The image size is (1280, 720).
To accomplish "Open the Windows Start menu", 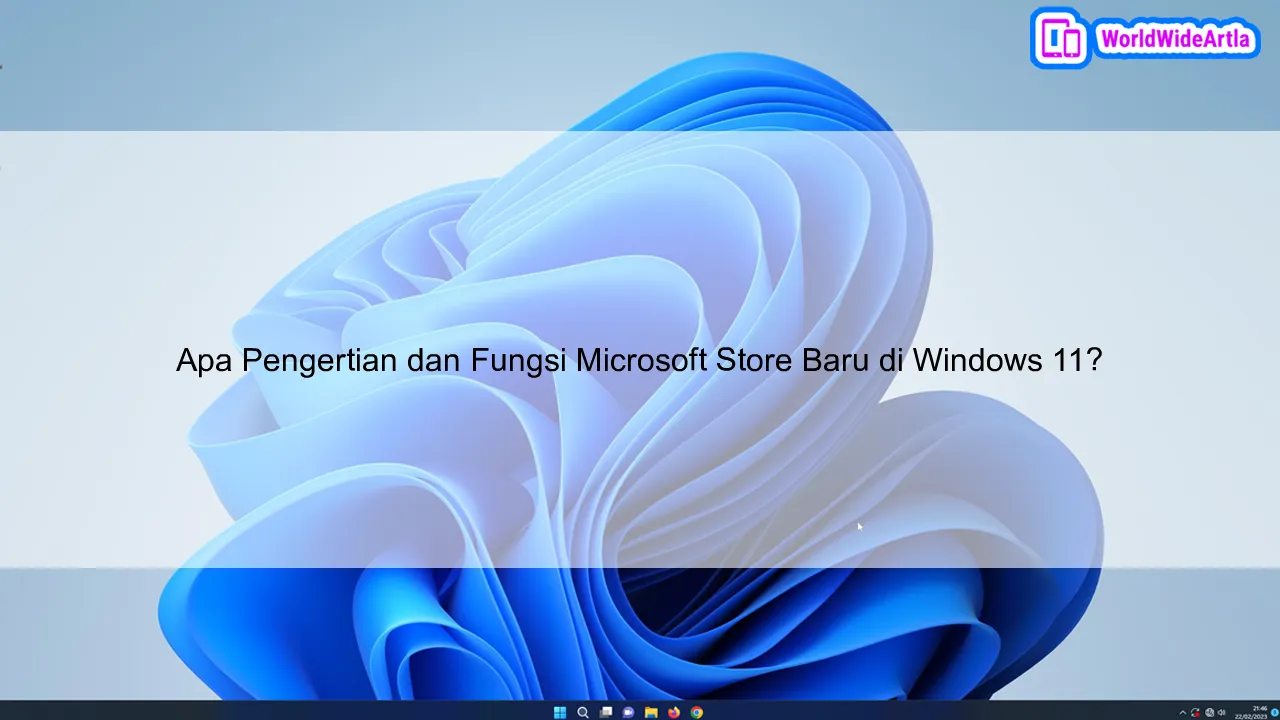I will click(560, 713).
